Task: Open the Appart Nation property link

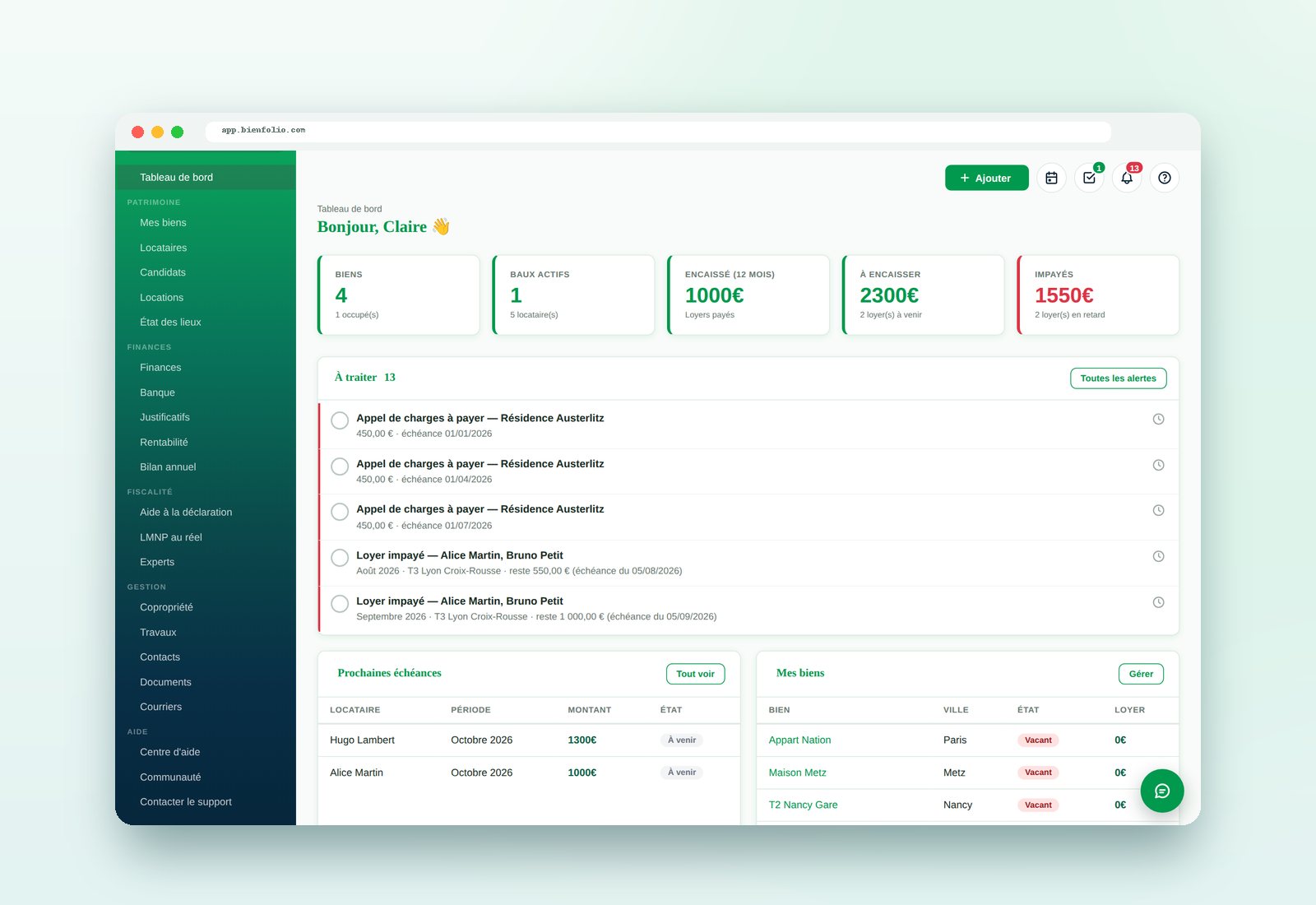Action: pyautogui.click(x=799, y=740)
